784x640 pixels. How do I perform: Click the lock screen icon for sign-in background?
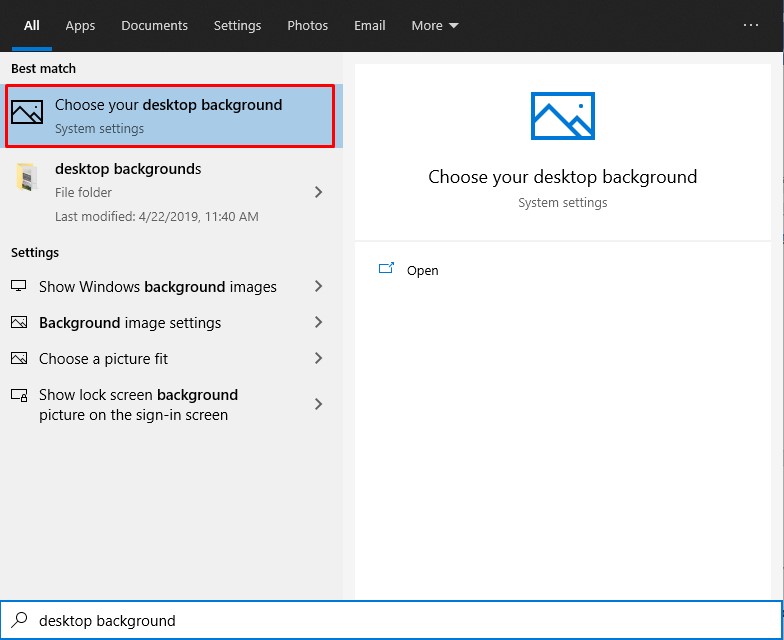point(19,396)
